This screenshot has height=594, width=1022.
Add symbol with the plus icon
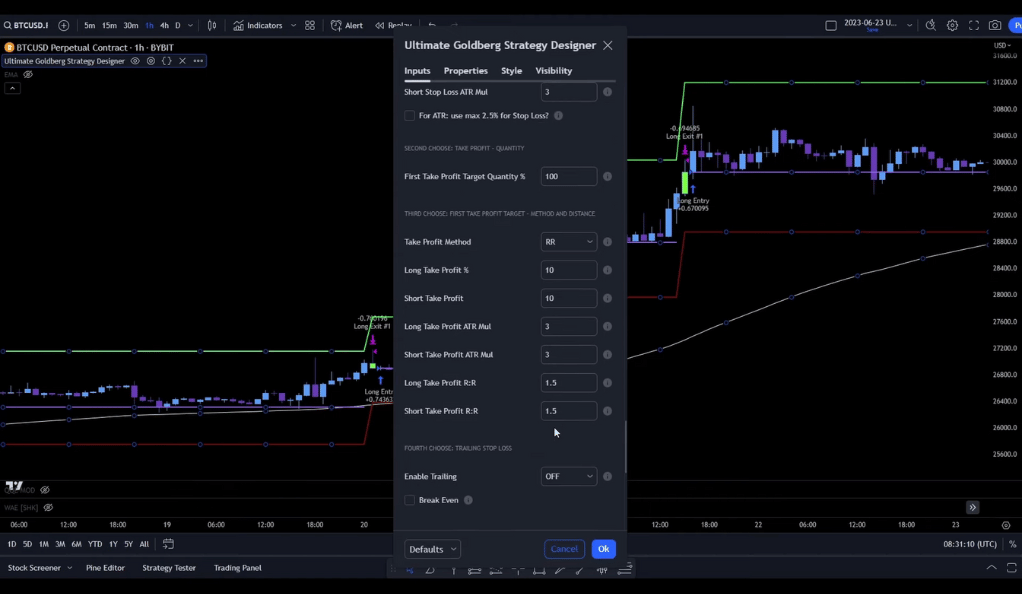click(x=63, y=25)
